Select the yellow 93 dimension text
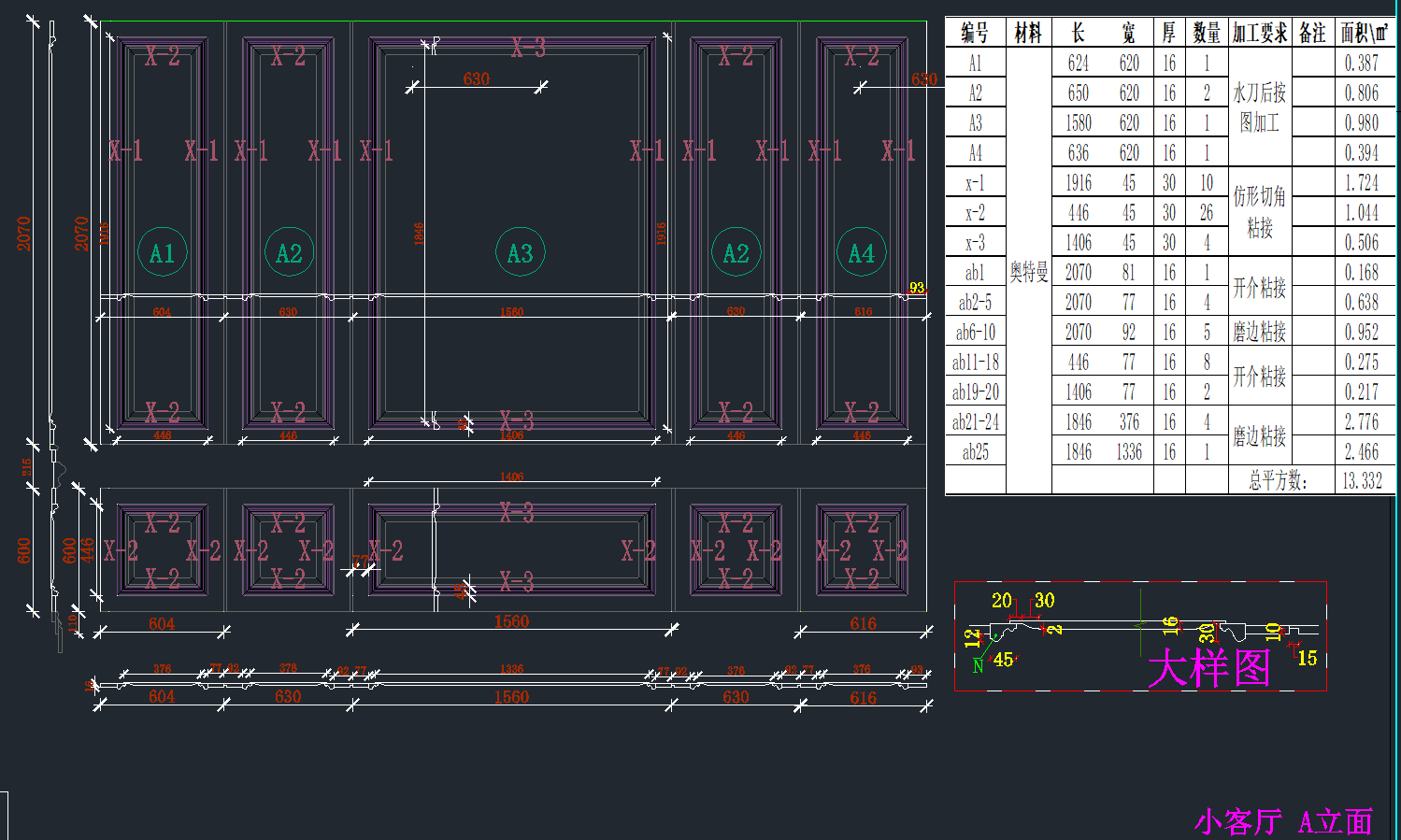This screenshot has height=840, width=1401. [x=916, y=288]
